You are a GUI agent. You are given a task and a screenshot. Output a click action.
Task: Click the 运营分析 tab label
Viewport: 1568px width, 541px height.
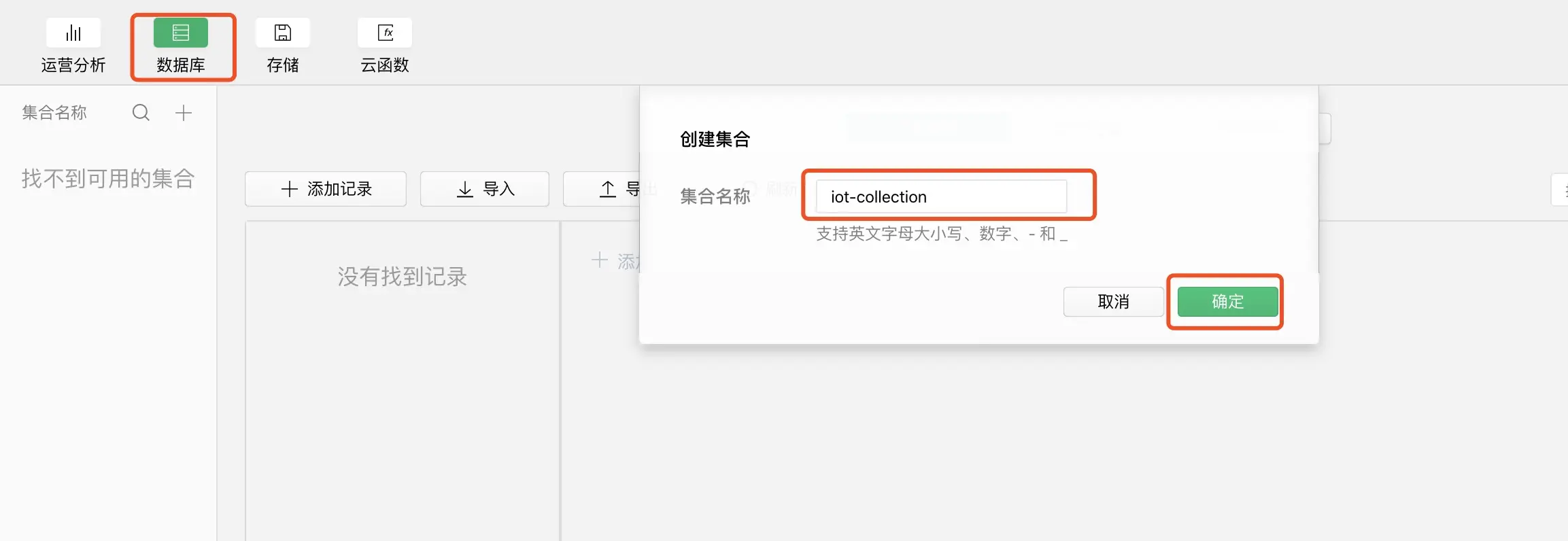(x=73, y=65)
